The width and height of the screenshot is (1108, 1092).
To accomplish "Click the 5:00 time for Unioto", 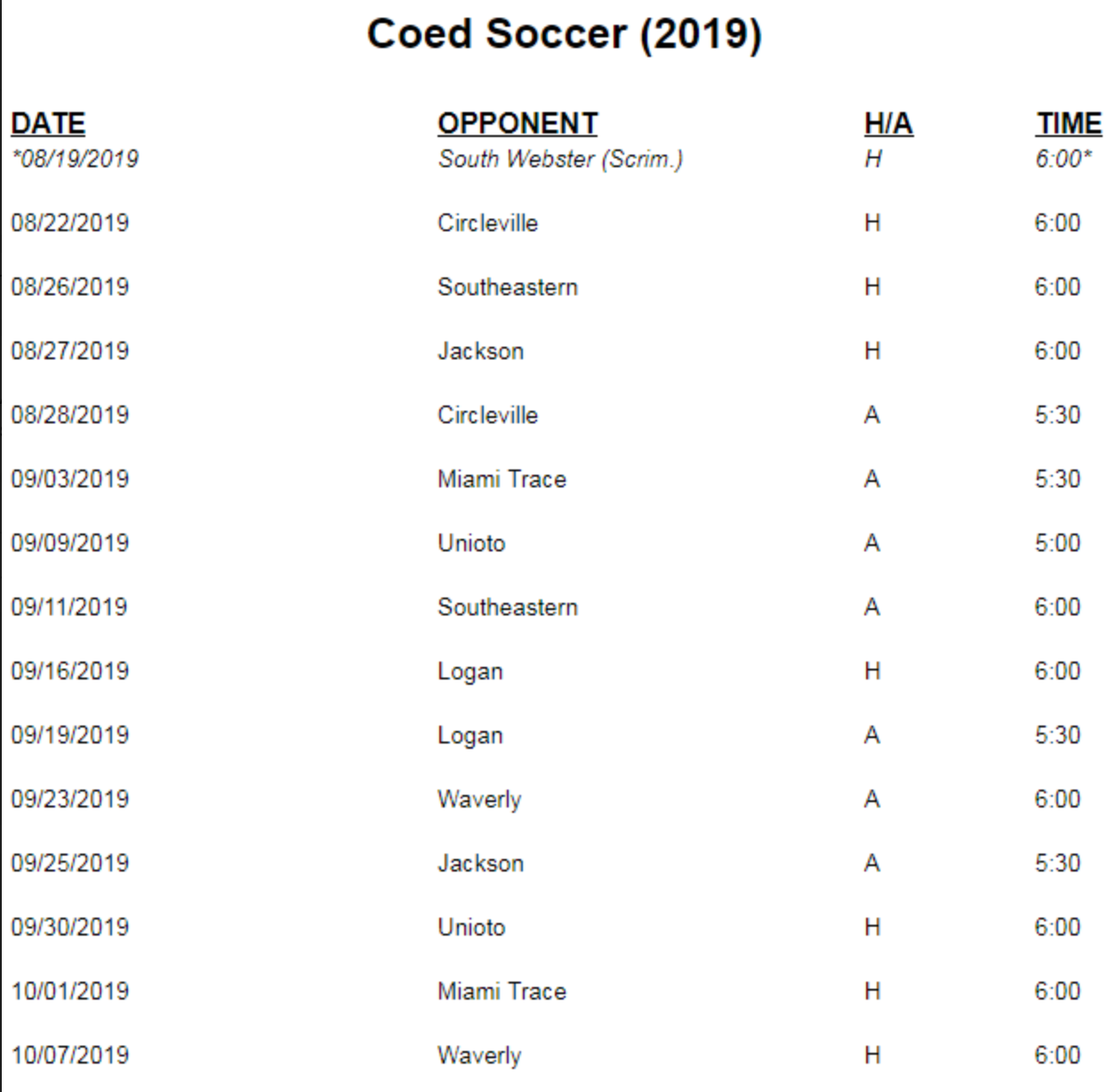I will point(1057,542).
